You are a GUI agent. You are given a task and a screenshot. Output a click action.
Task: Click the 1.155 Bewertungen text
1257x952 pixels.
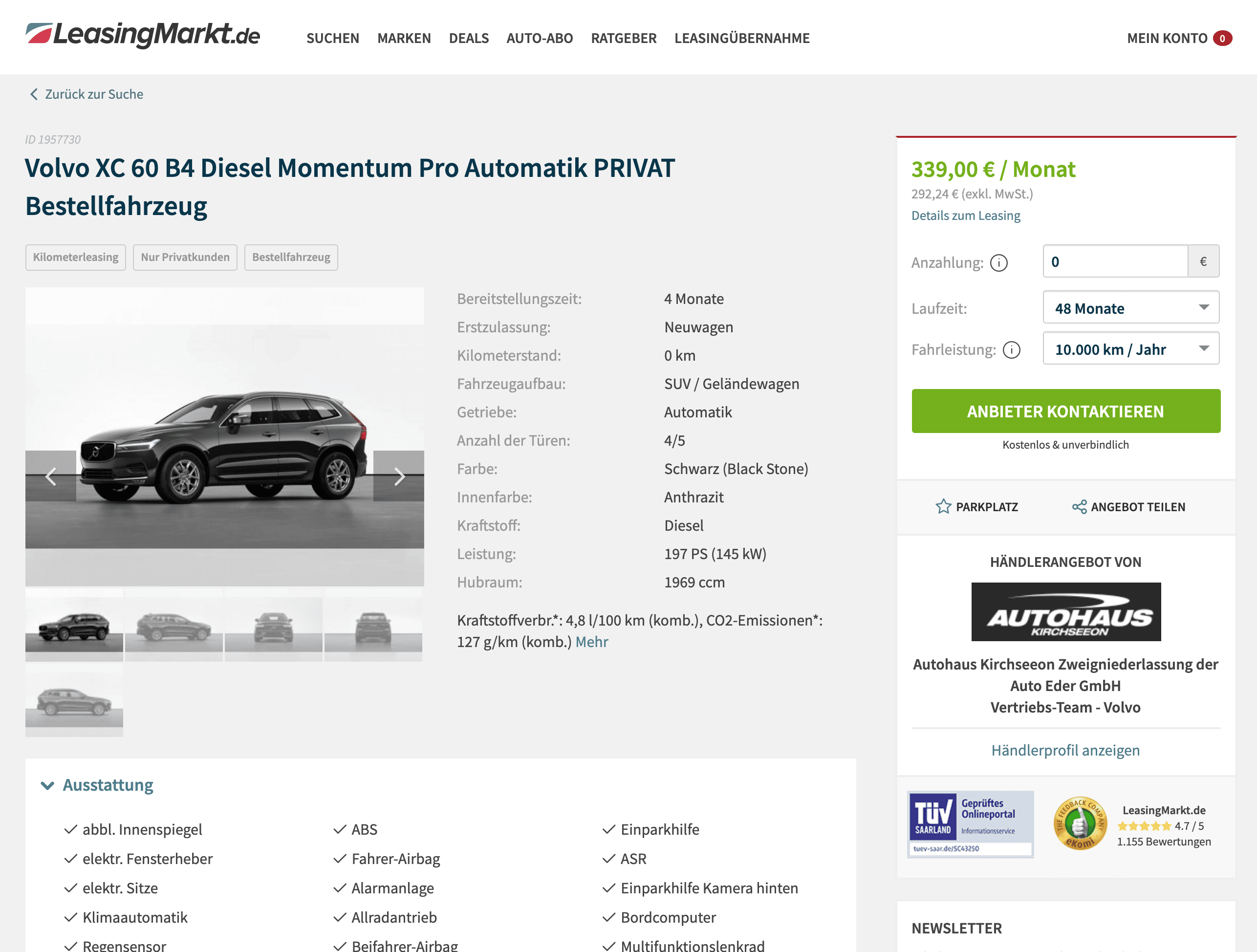click(x=1164, y=842)
